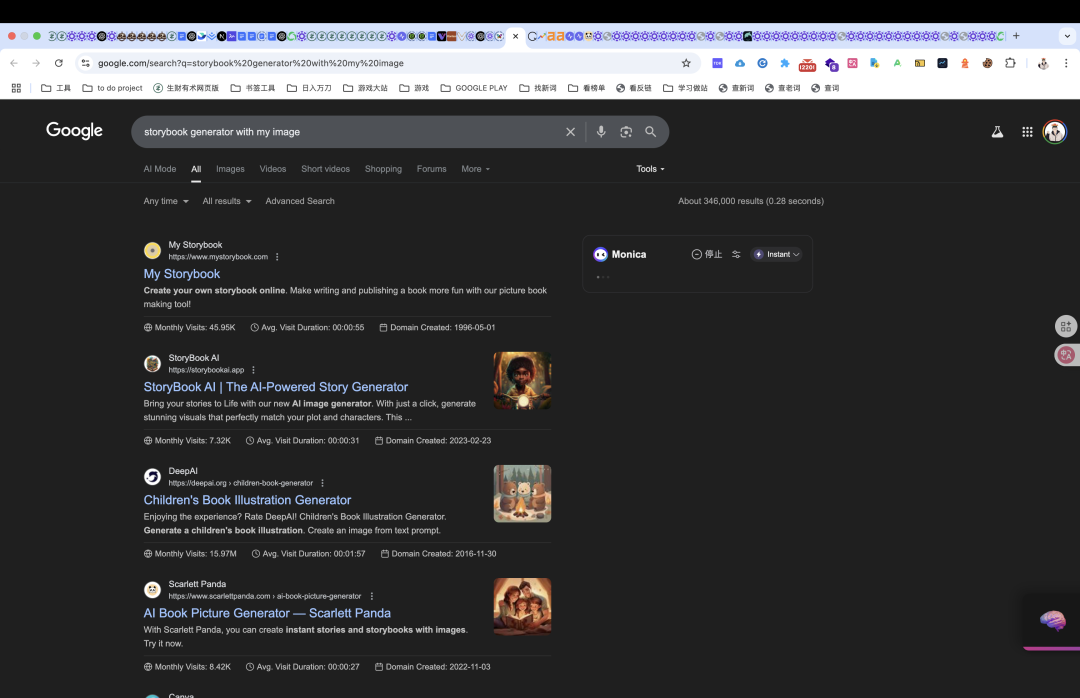Open Advanced Search link
1080x698 pixels.
tap(300, 201)
